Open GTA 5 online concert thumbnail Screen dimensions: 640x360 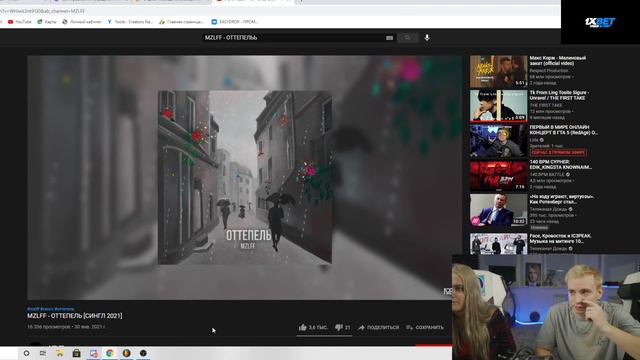coord(498,141)
